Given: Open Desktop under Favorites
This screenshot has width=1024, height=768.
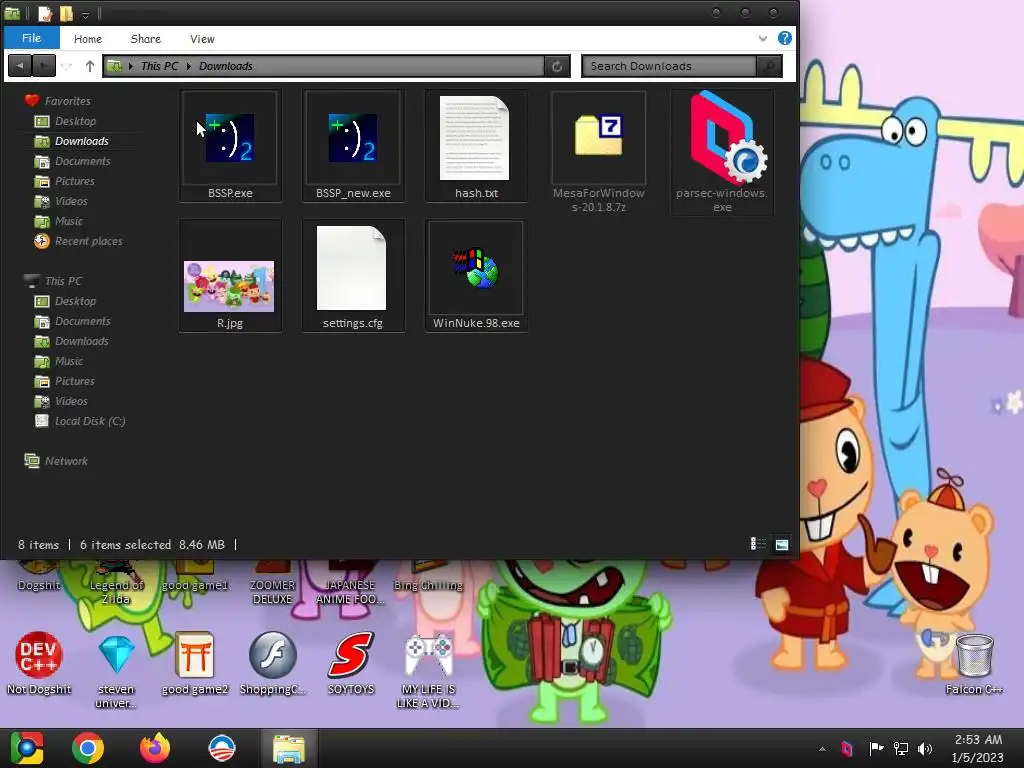Looking at the screenshot, I should pyautogui.click(x=65, y=121).
